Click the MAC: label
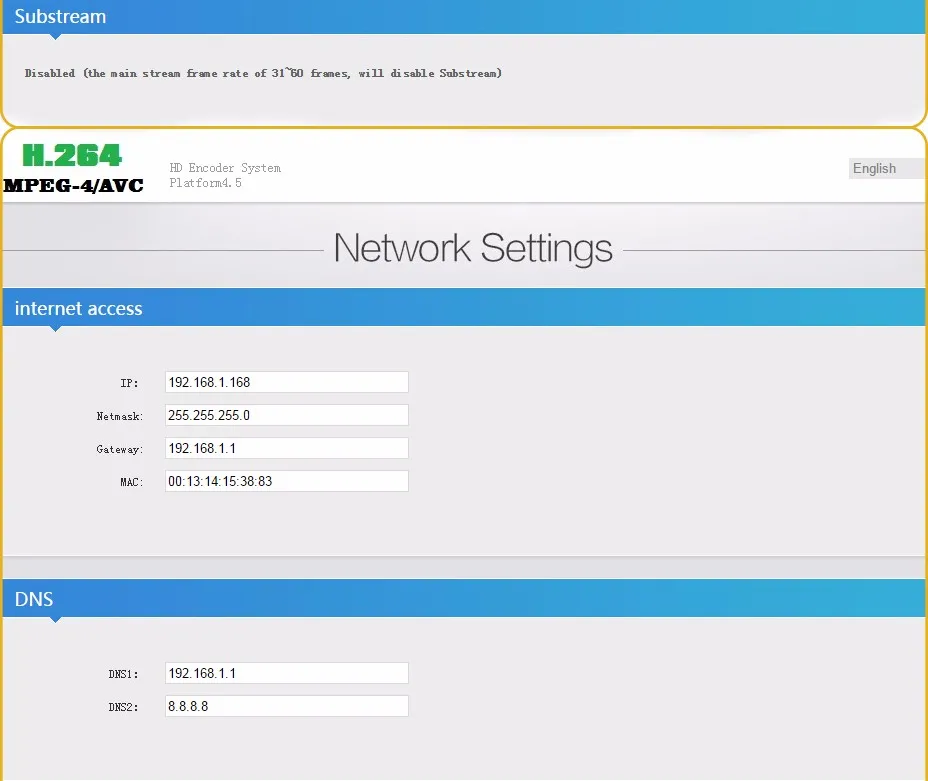Screen dimensions: 928x781 (x=131, y=482)
